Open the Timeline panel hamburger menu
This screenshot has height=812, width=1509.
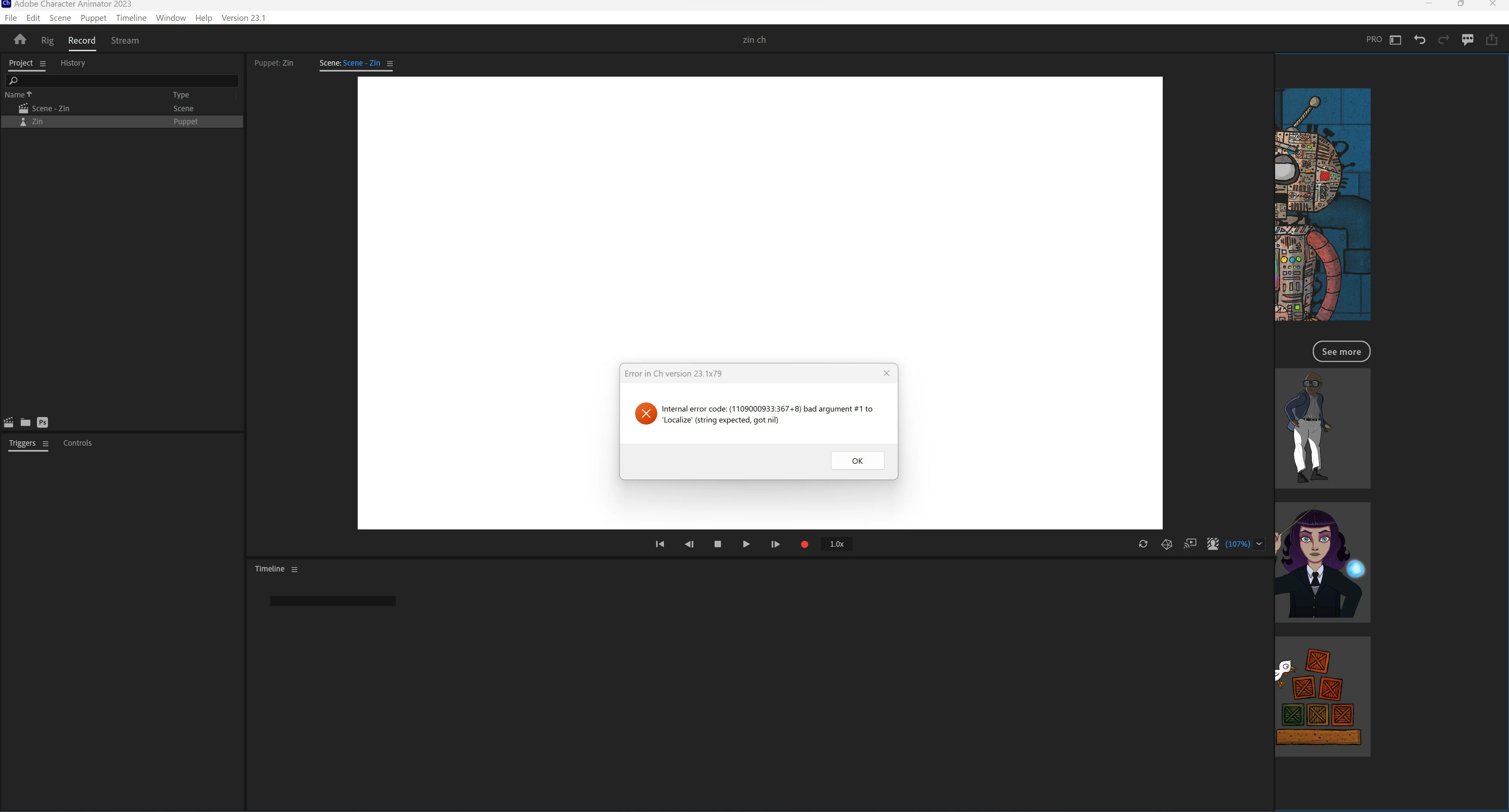point(295,570)
